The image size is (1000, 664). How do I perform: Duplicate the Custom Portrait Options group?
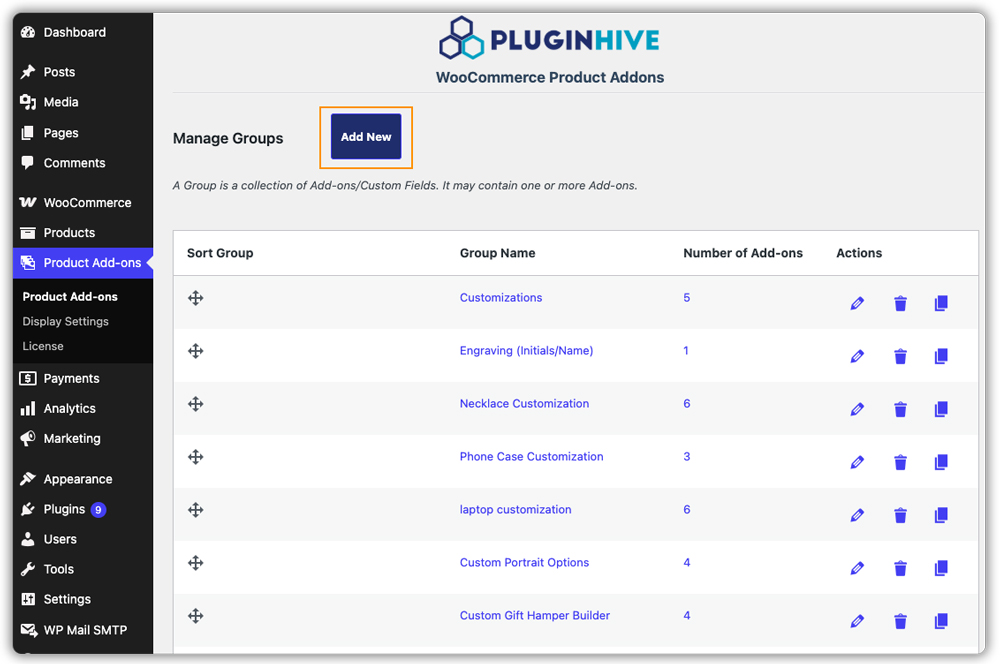[x=941, y=568]
